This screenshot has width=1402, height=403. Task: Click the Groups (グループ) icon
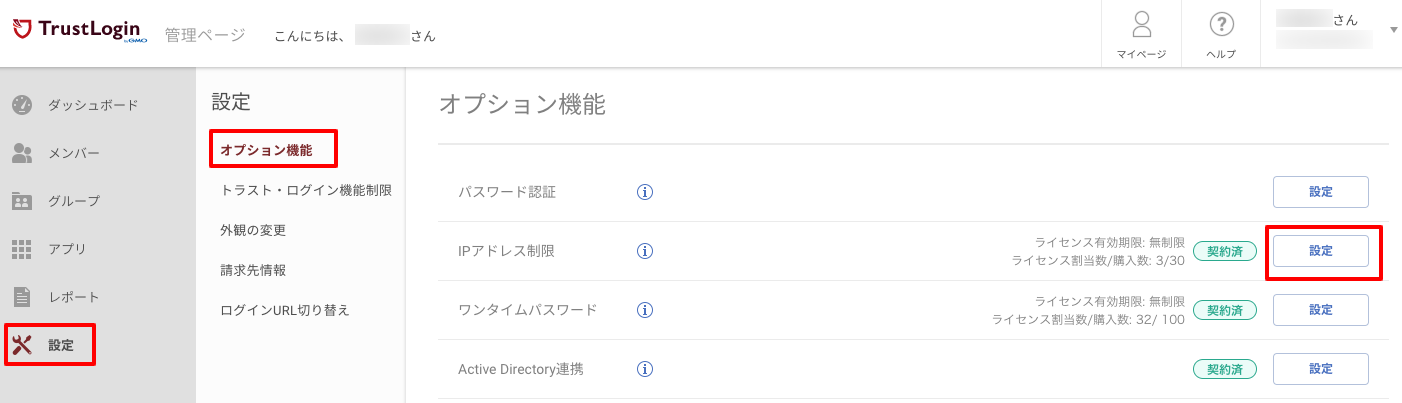click(x=23, y=201)
